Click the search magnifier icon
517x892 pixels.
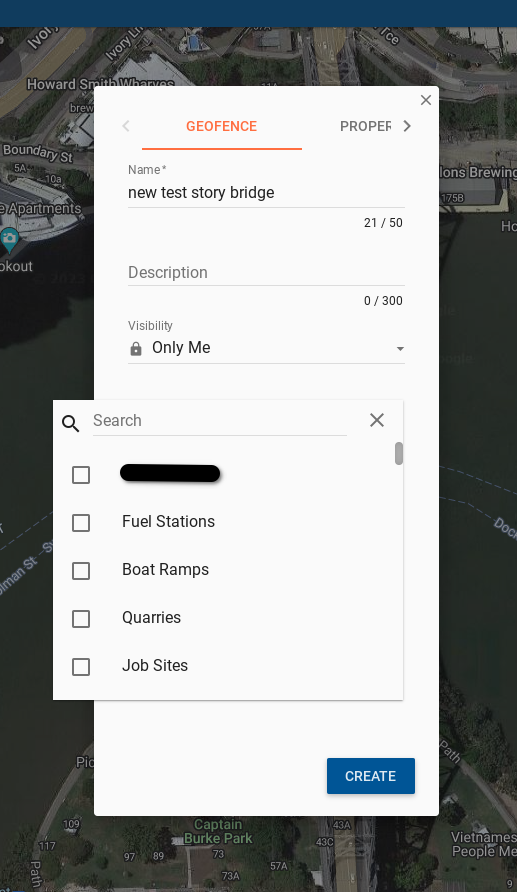pyautogui.click(x=71, y=423)
